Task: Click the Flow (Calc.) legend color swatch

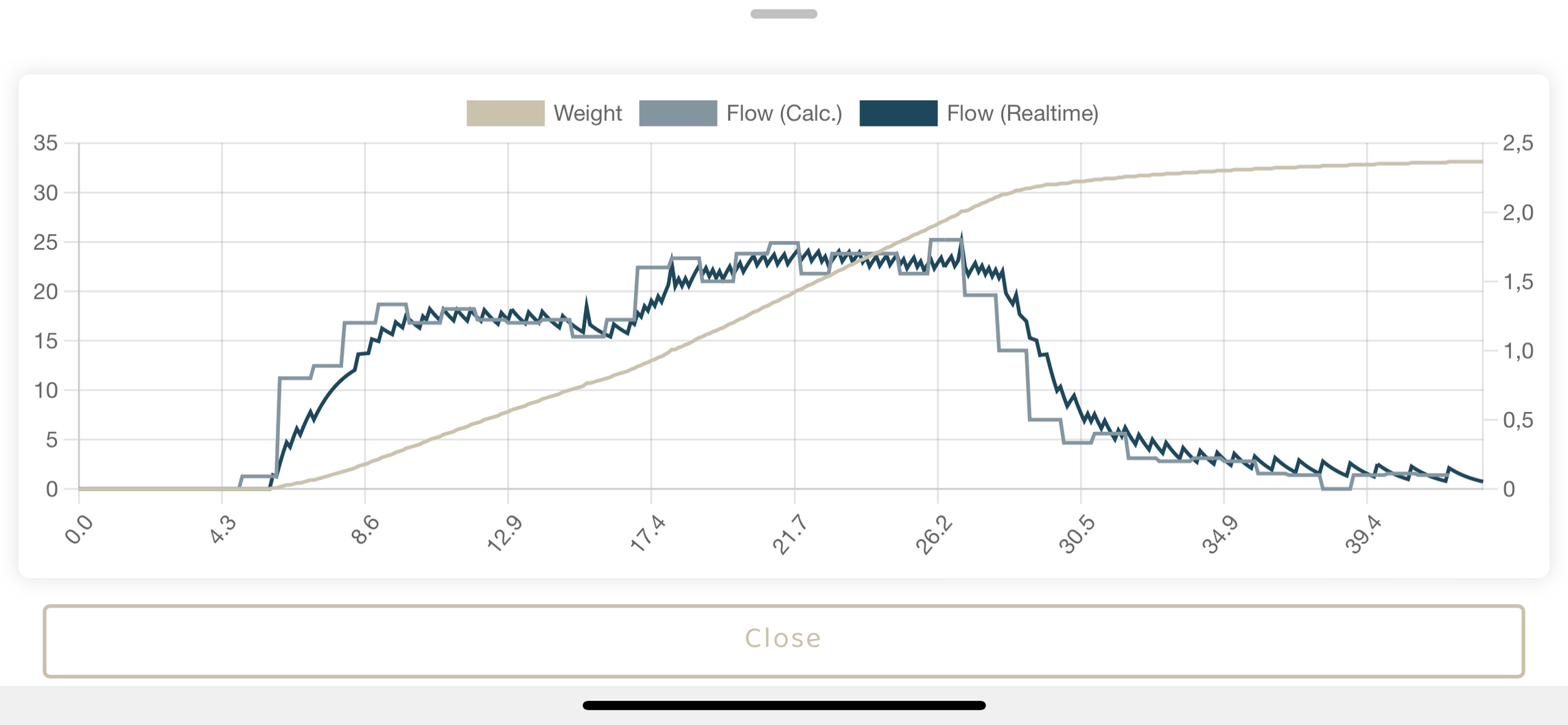Action: [x=677, y=113]
